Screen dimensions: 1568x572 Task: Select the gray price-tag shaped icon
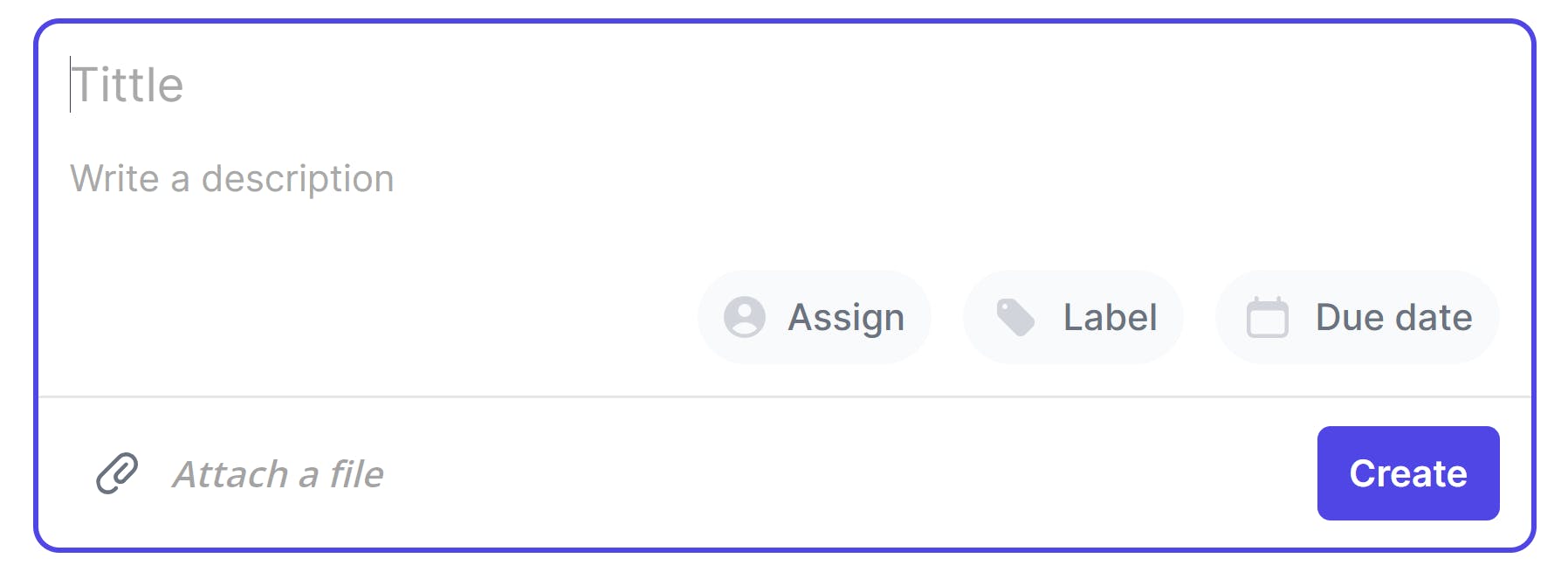[x=1015, y=317]
